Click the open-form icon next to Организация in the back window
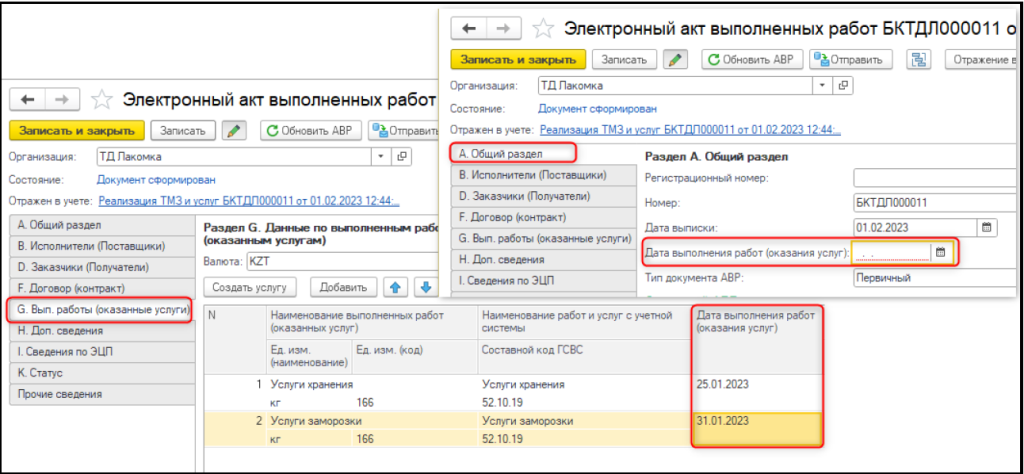Screen dimensions: 1024x474 coord(402,157)
